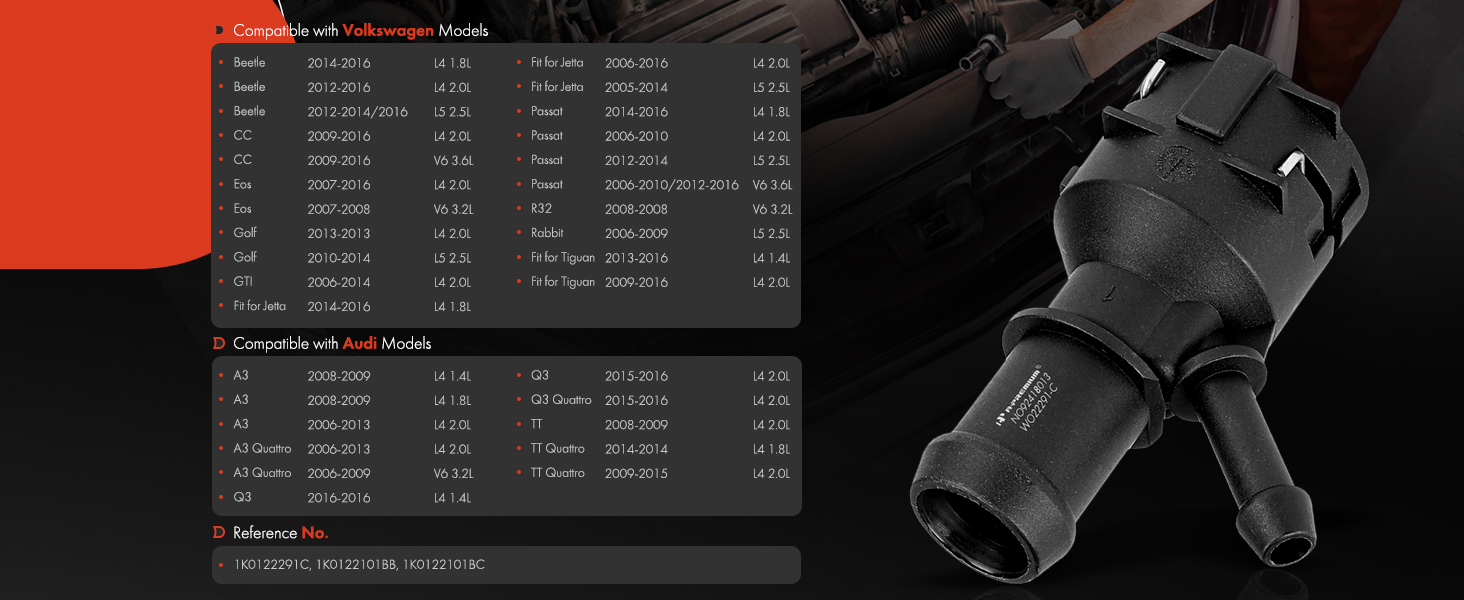1464x600 pixels.
Task: Click the 'Reference No.' heading
Action: click(280, 533)
